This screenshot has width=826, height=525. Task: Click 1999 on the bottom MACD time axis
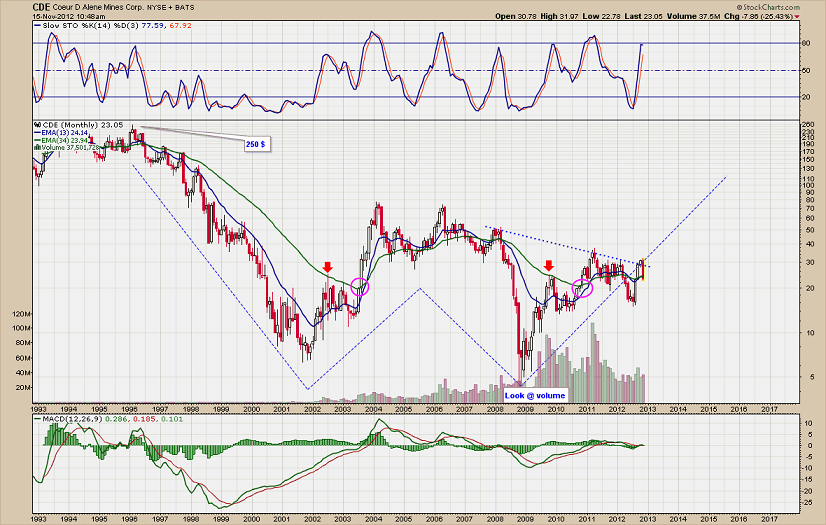pos(221,519)
